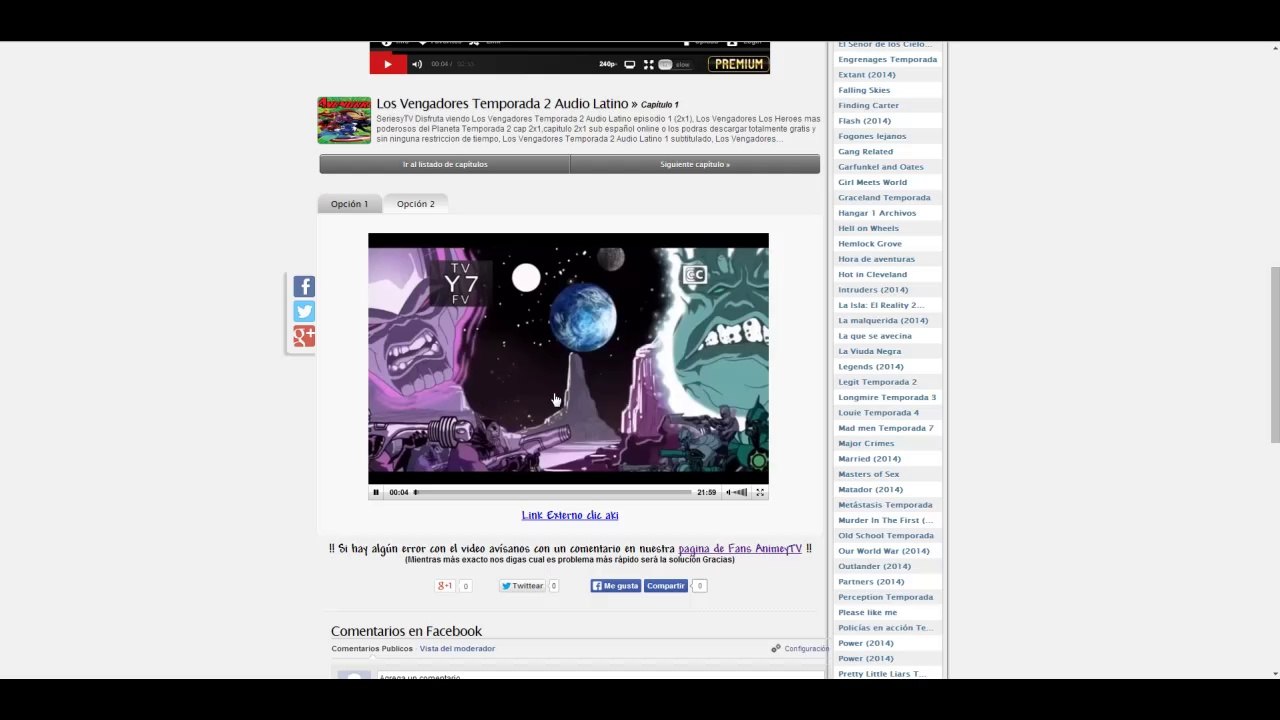
Task: Open Matador (2014) in sidebar
Action: point(871,490)
